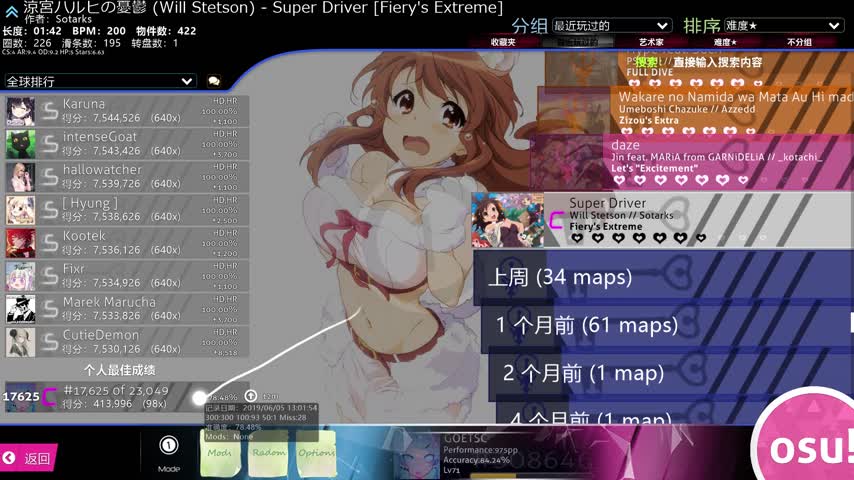This screenshot has height=480, width=854.
Task: Switch to the 收藏夹 tab
Action: (x=503, y=42)
